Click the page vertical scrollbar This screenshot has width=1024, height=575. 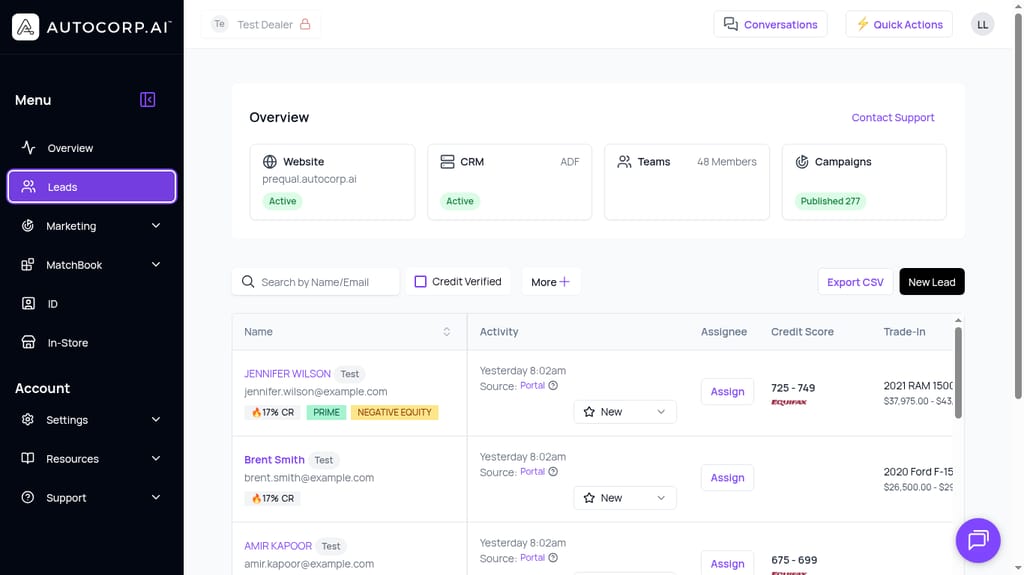[x=1017, y=206]
